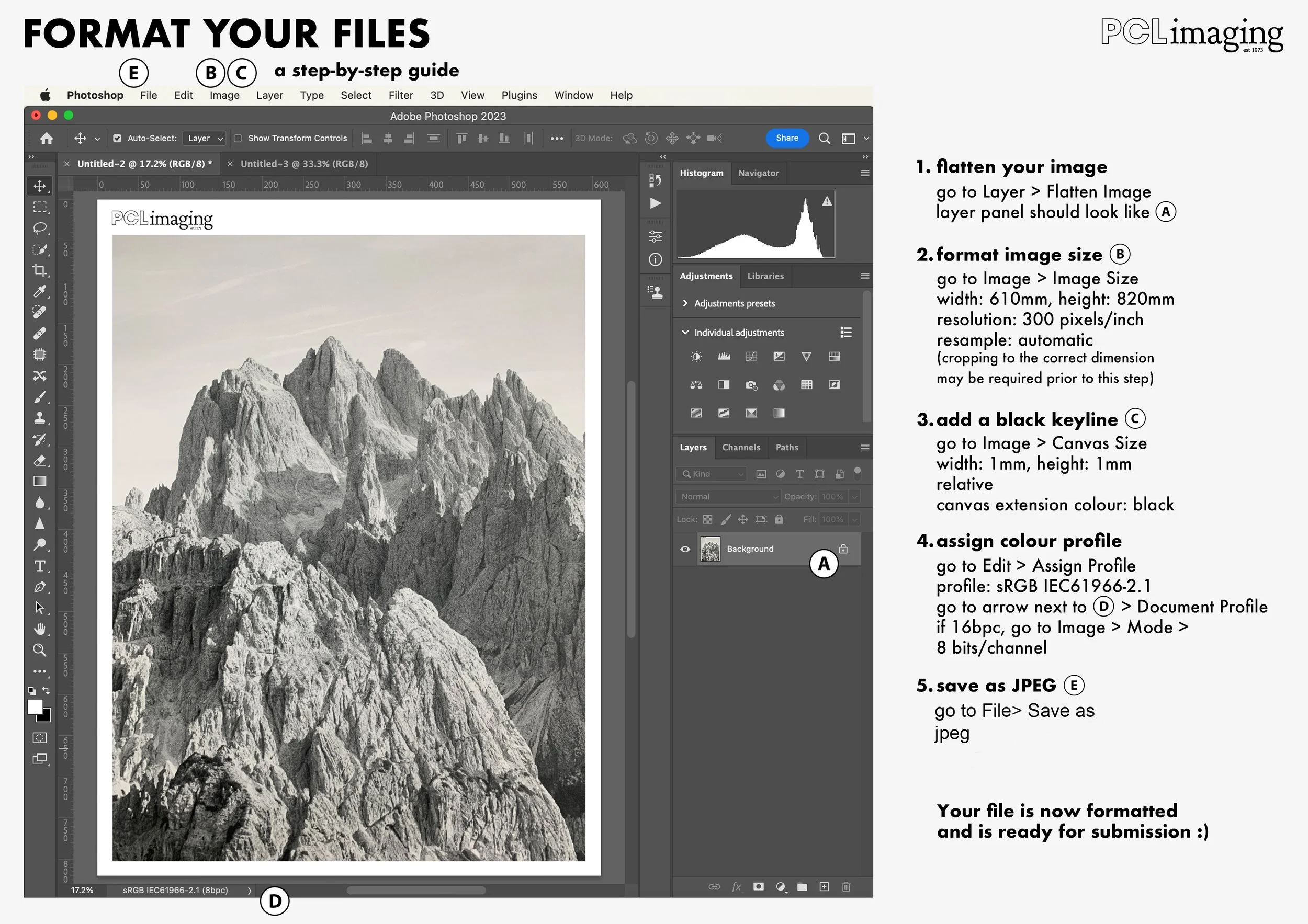Click the Background layer thumbnail

tap(710, 550)
